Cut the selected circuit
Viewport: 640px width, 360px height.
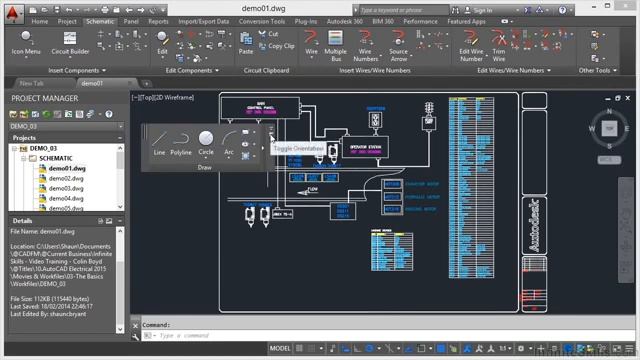tap(268, 34)
